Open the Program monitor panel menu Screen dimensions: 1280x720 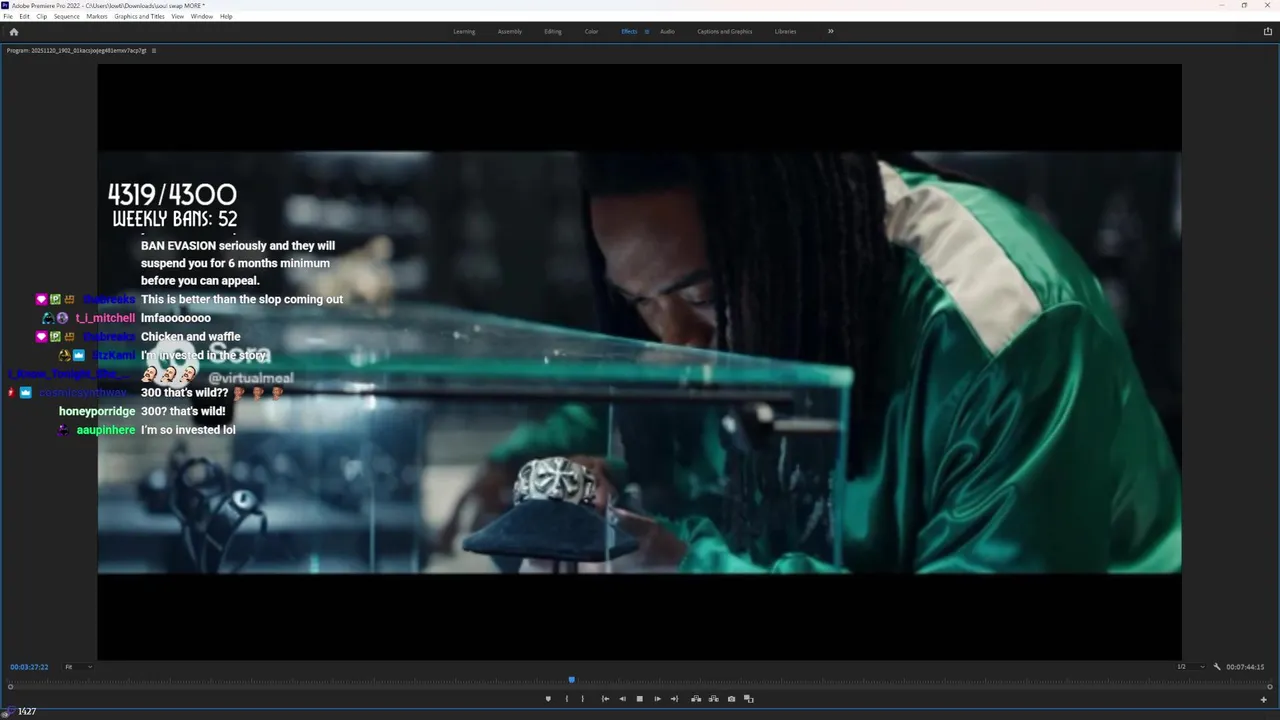tap(153, 50)
